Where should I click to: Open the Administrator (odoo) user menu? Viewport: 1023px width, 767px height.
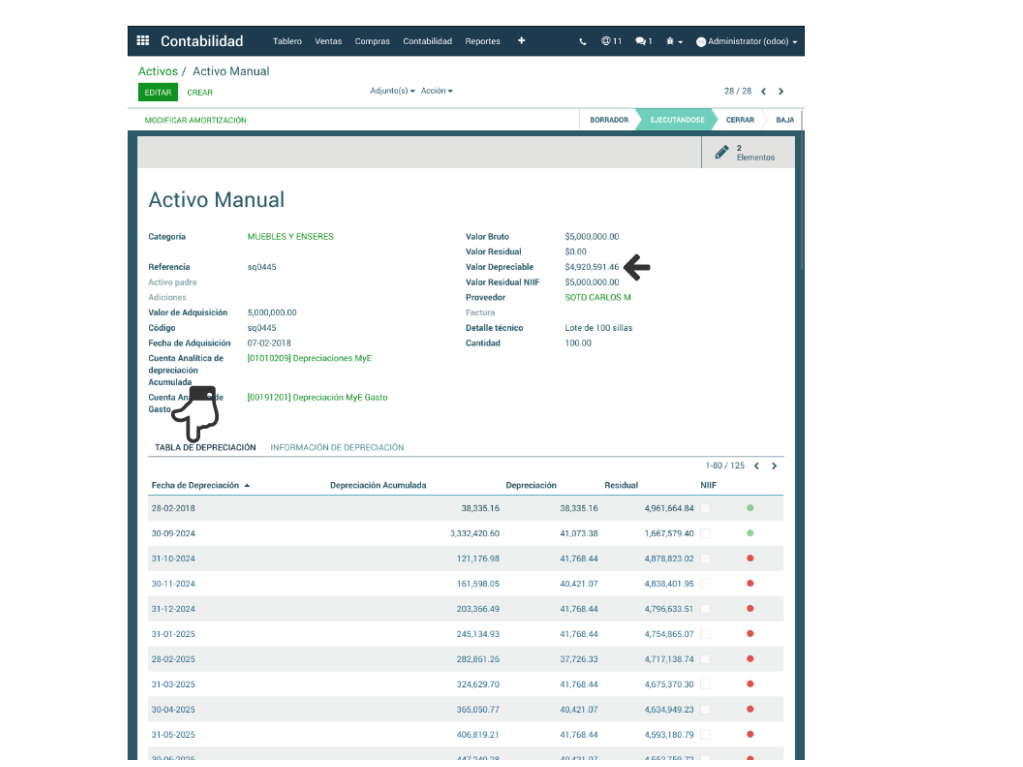(747, 42)
